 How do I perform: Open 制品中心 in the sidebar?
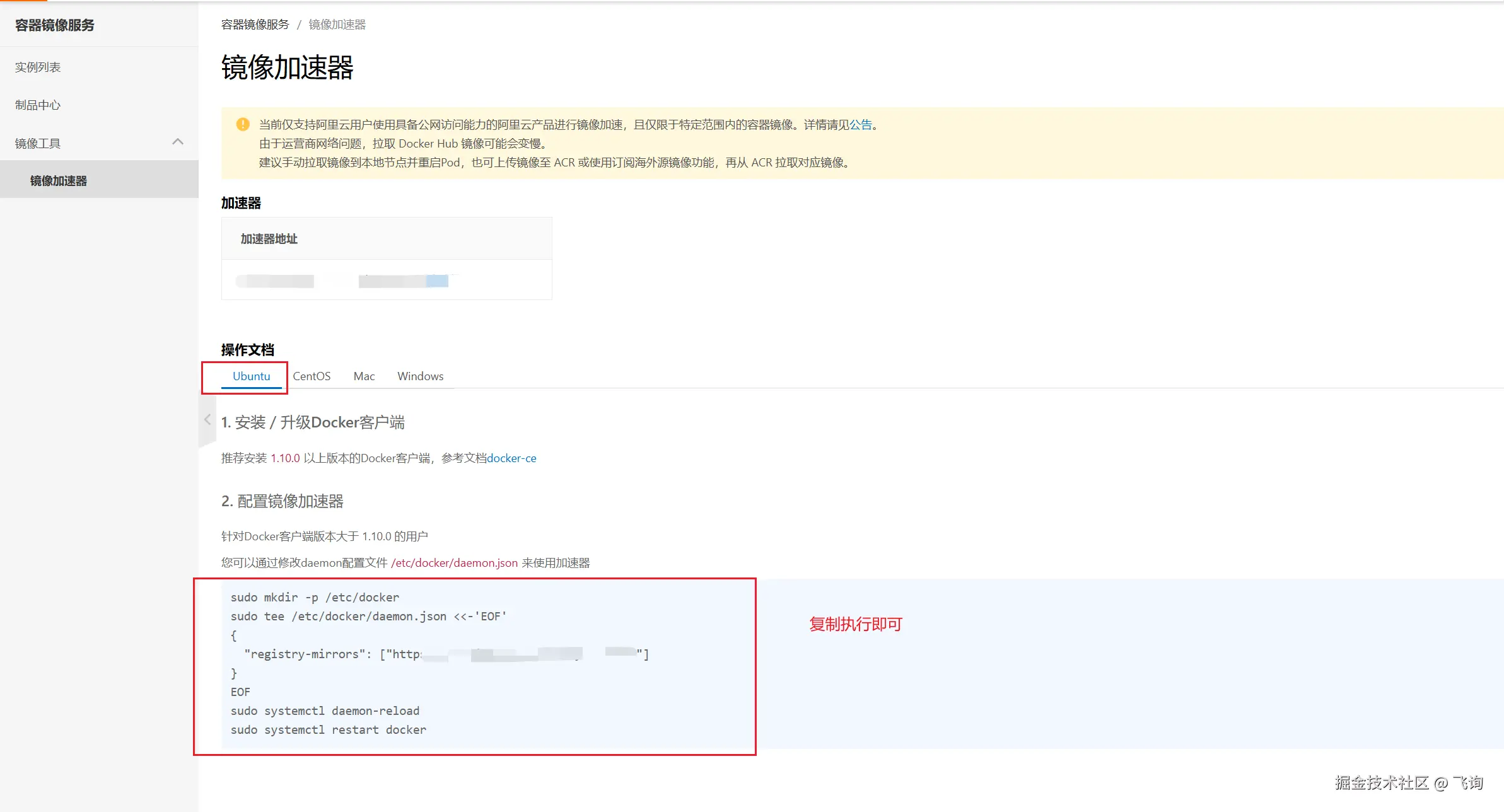(38, 105)
